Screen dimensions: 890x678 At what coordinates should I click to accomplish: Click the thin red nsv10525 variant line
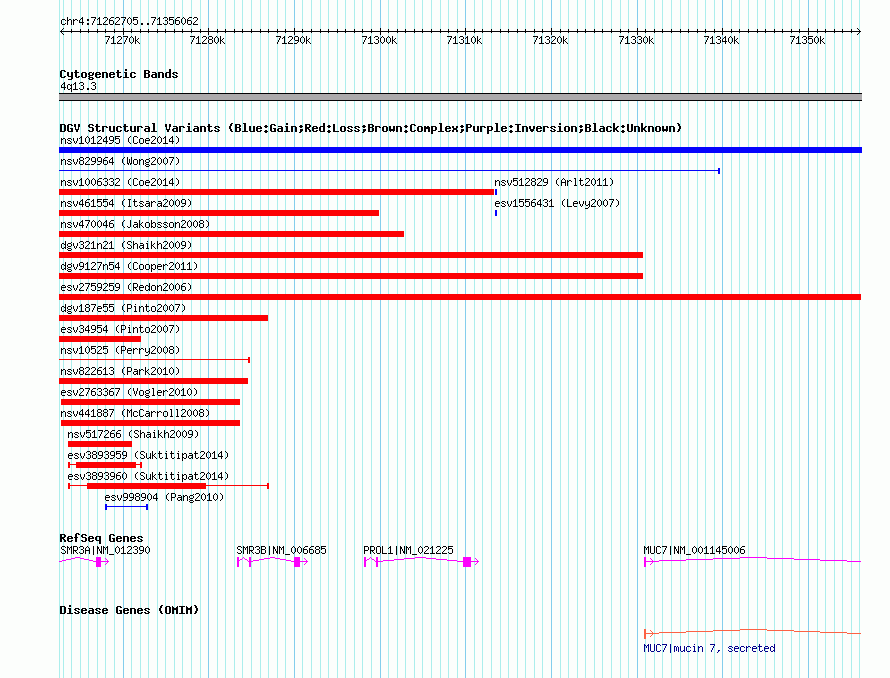click(154, 360)
